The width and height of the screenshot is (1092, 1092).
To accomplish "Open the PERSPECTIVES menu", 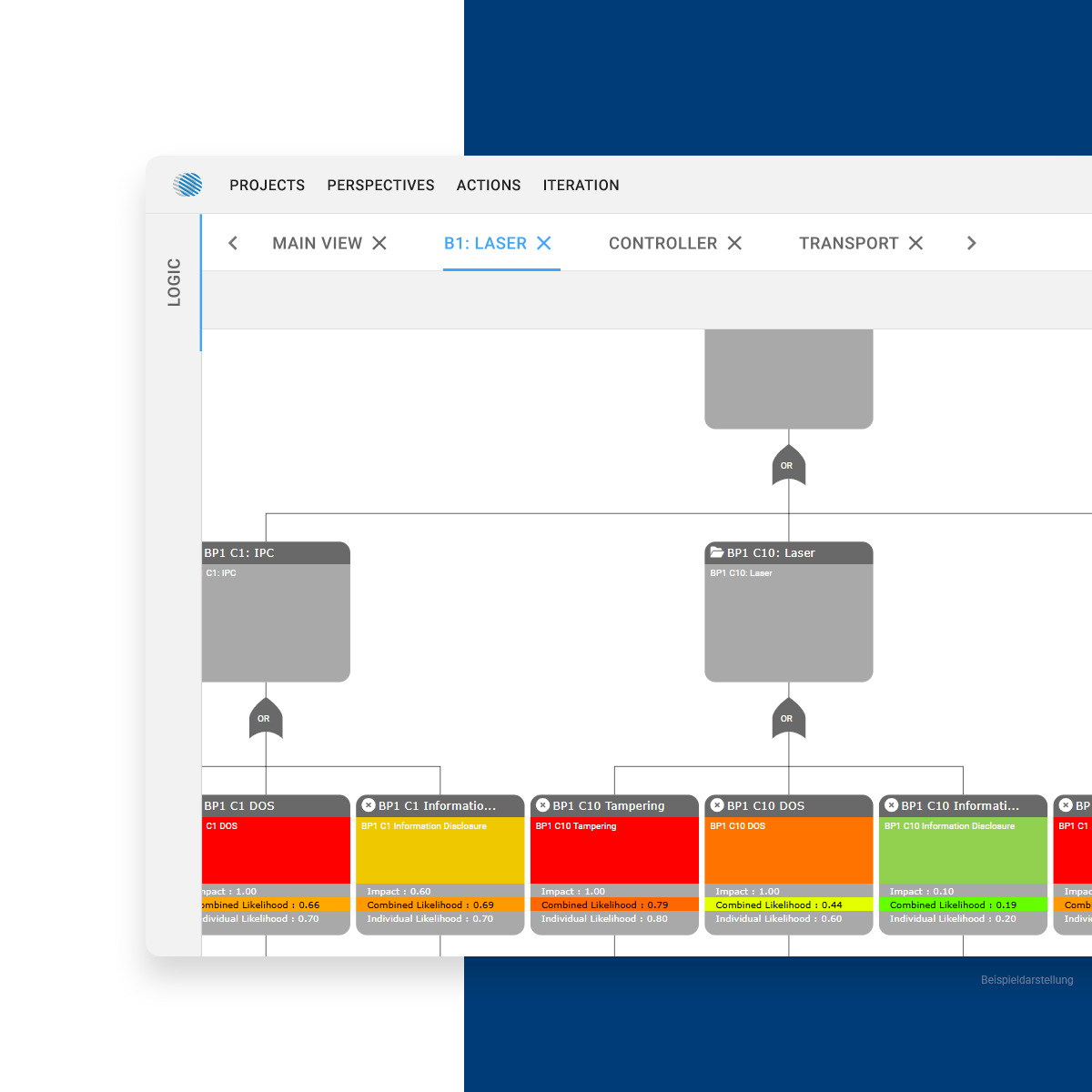I will click(x=380, y=185).
